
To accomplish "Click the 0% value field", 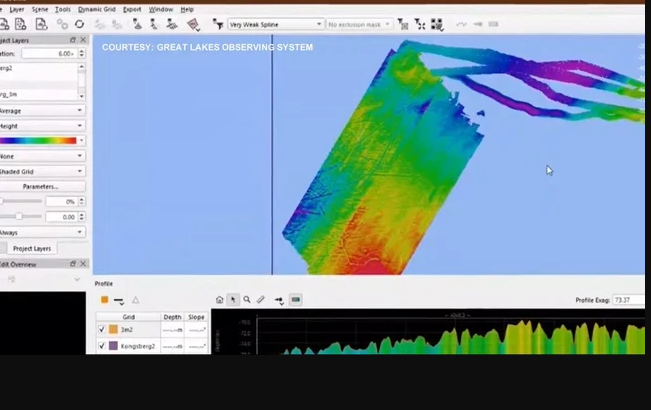I will (x=61, y=201).
